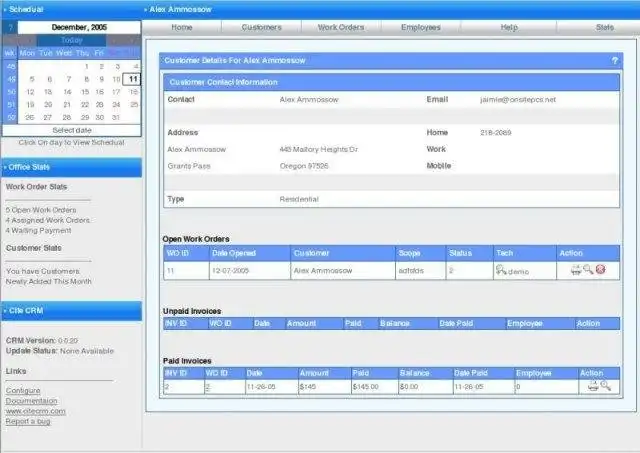Screen dimensions: 640x453
Task: Click the calendar help question mark
Action: pos(10,27)
